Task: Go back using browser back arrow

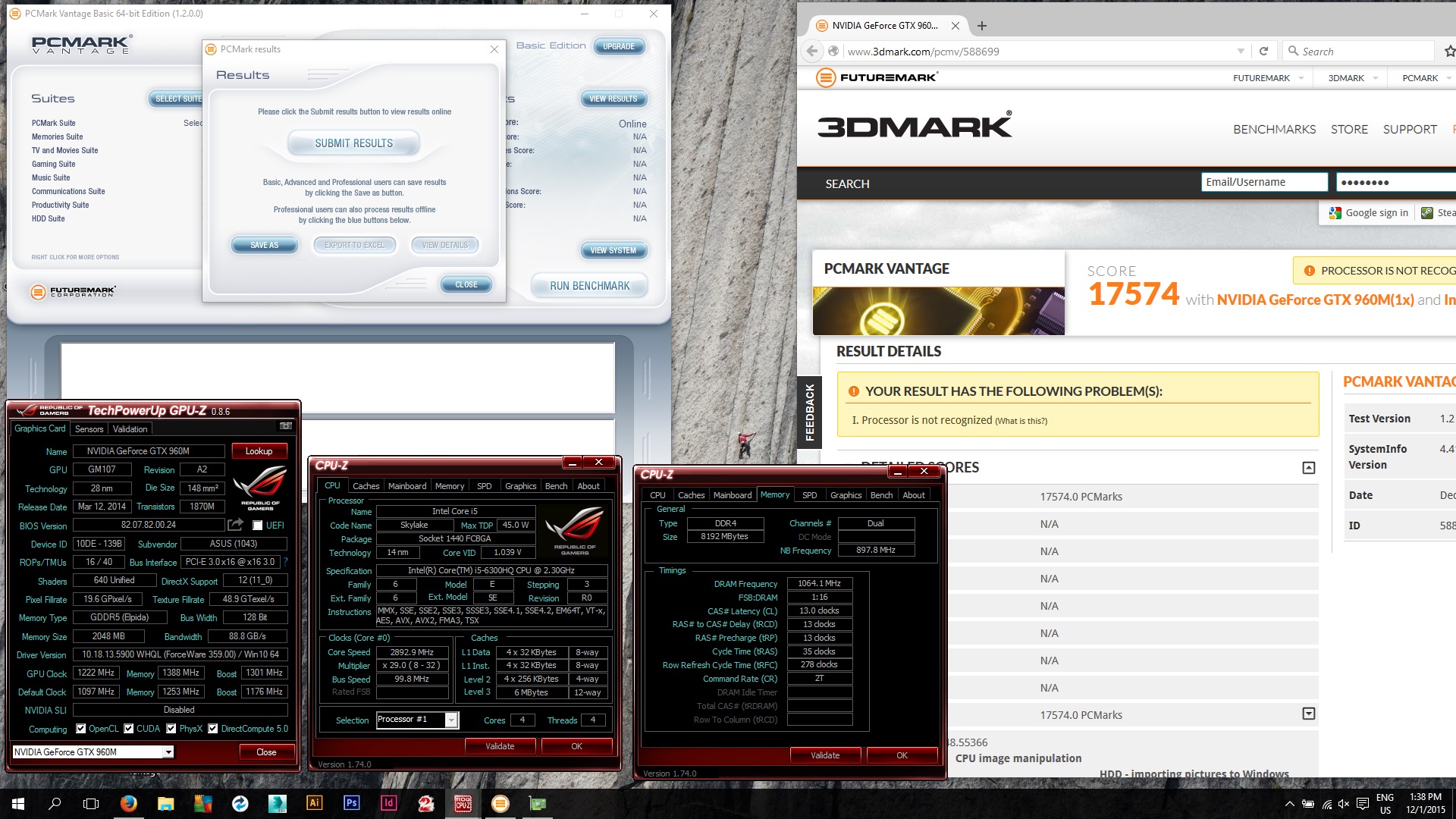Action: tap(812, 51)
